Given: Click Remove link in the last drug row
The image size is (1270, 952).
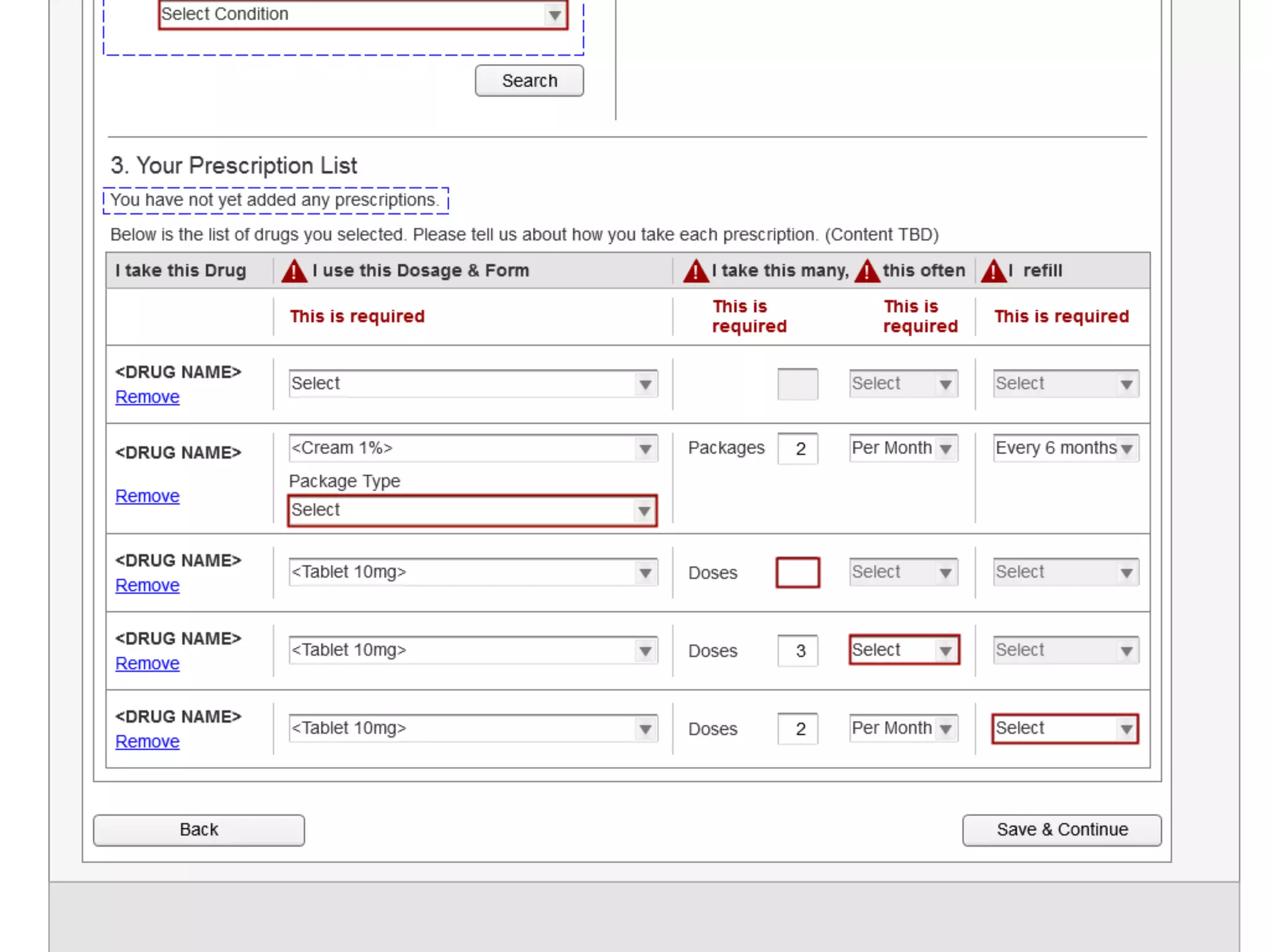Looking at the screenshot, I should pyautogui.click(x=148, y=742).
